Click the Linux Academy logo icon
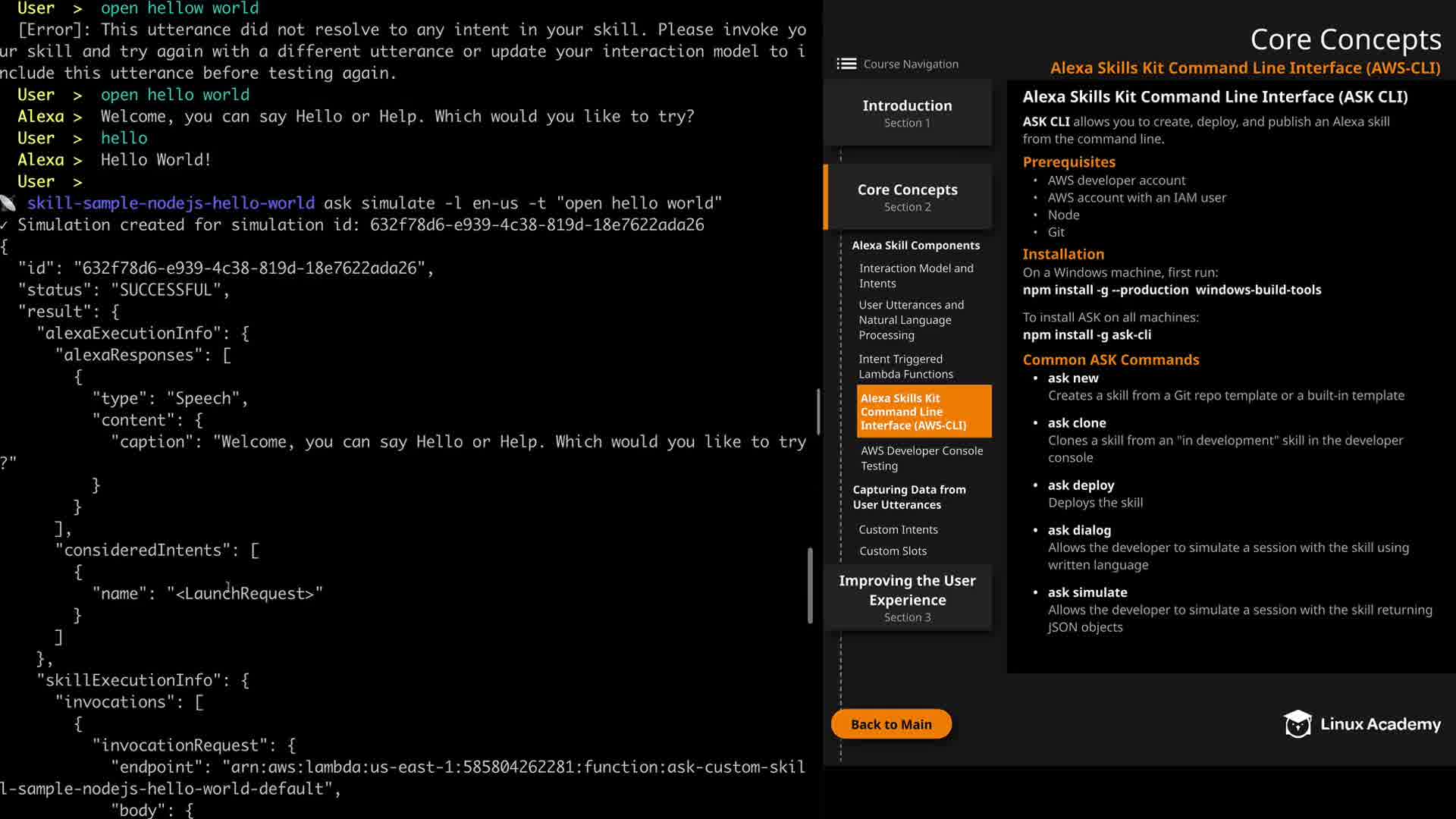Image resolution: width=1456 pixels, height=819 pixels. pos(1298,724)
